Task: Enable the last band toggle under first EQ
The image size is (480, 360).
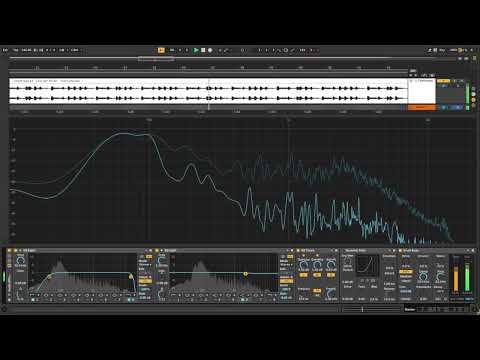Action: [129, 300]
